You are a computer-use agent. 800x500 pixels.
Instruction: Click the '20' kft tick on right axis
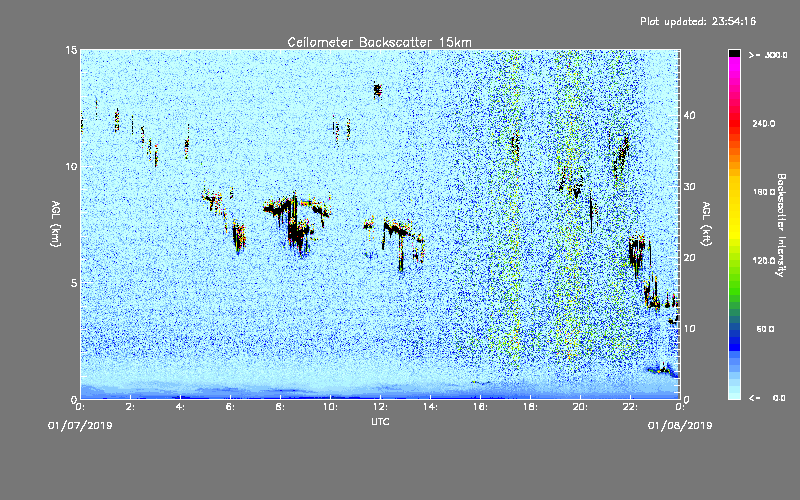[x=689, y=258]
